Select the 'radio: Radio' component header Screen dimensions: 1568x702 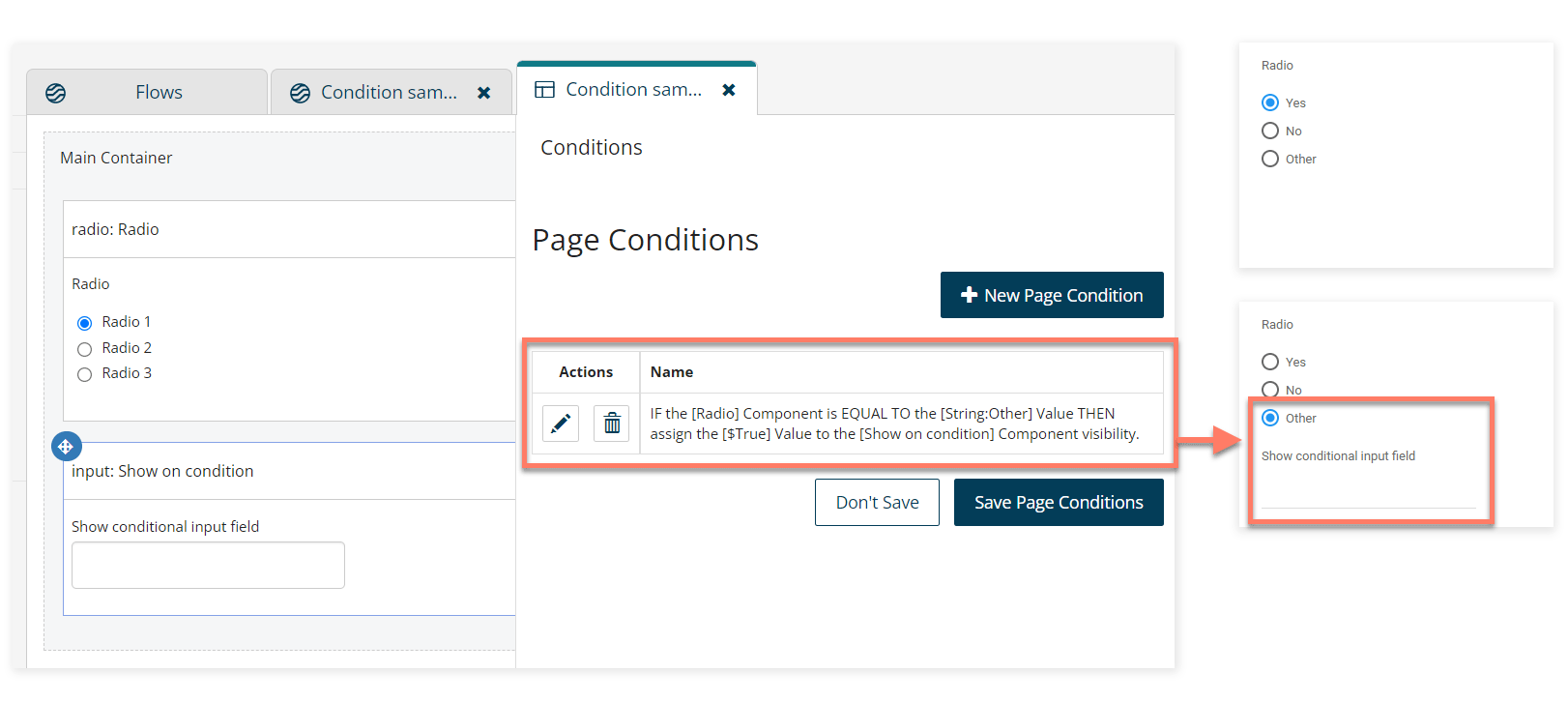pyautogui.click(x=289, y=229)
